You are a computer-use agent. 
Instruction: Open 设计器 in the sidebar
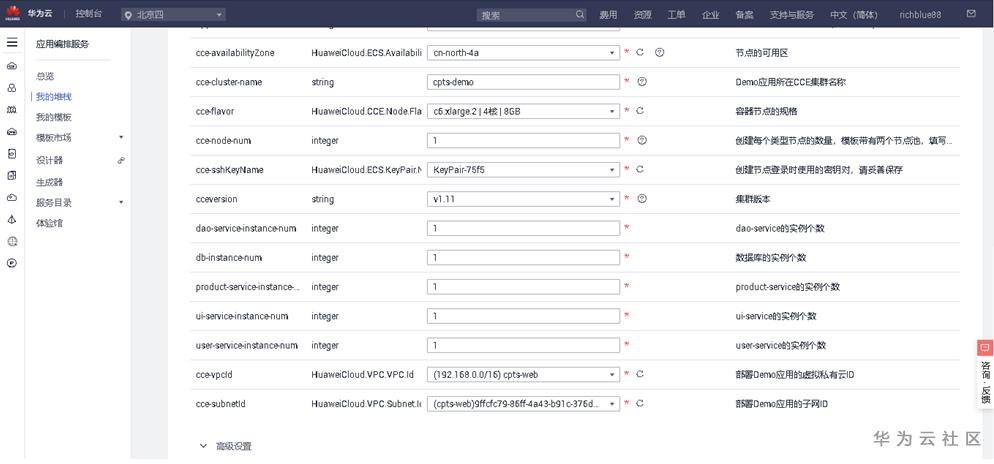pyautogui.click(x=49, y=160)
